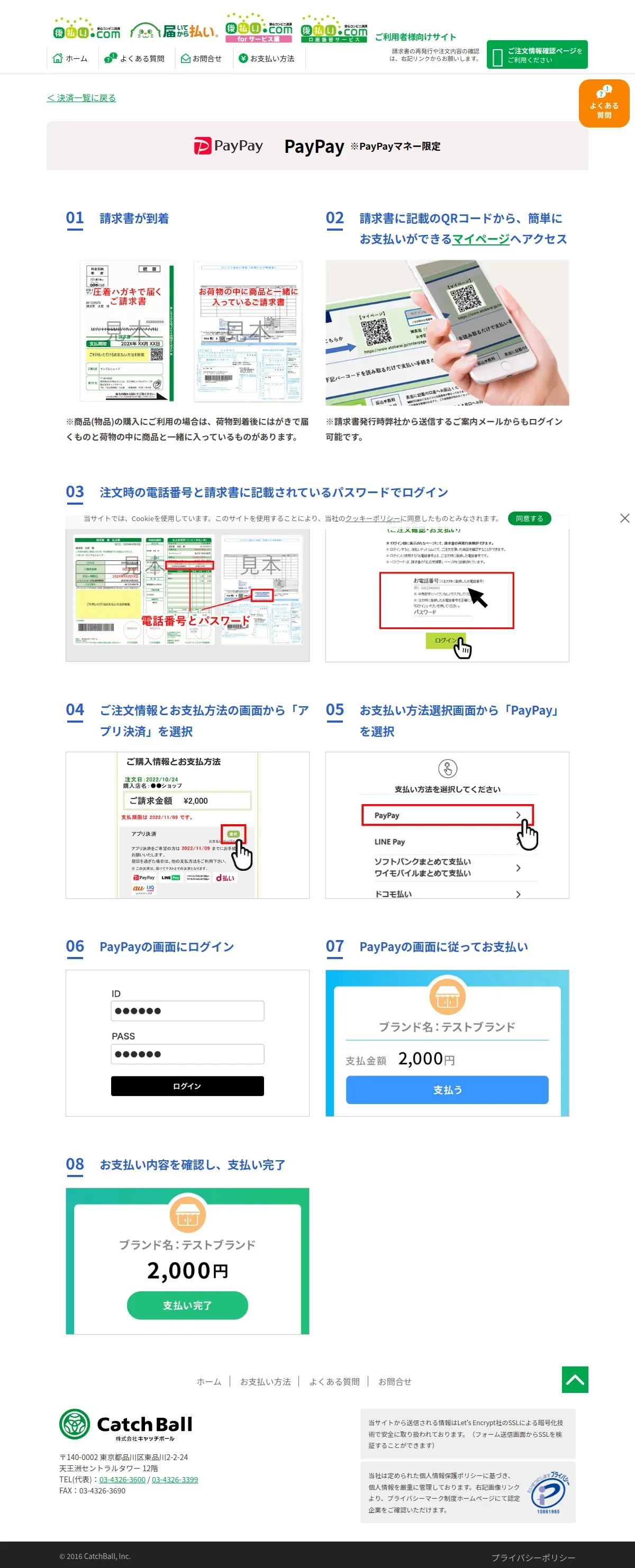This screenshot has height=1568, width=635.
Task: Click the ご利用者様向けサイト header text
Action: coord(415,37)
